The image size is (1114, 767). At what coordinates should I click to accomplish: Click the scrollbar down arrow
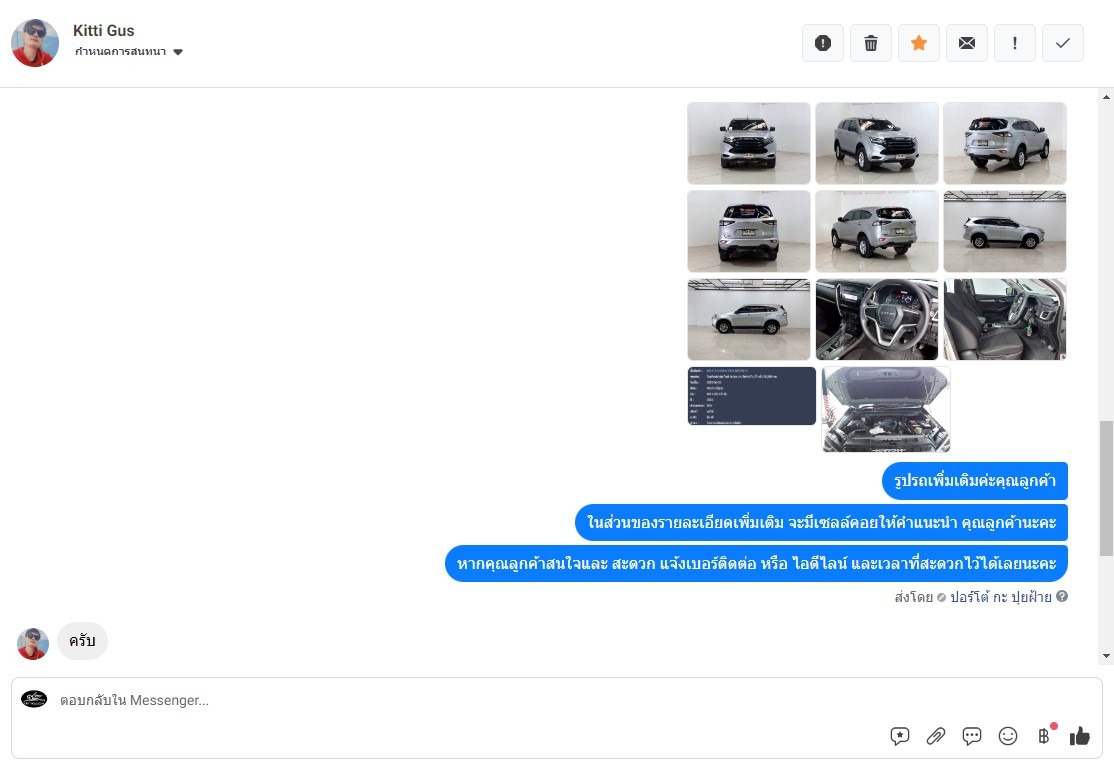[1106, 656]
